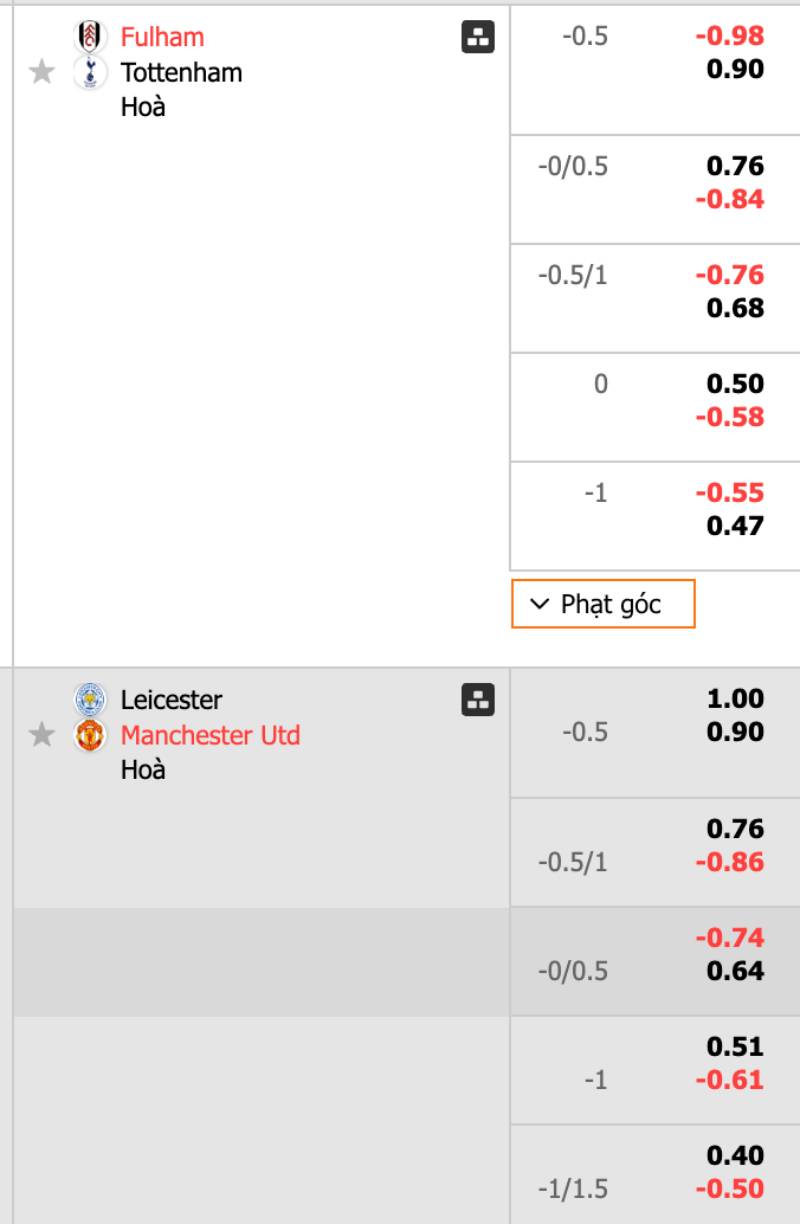Image resolution: width=800 pixels, height=1224 pixels.
Task: Pick Fulham odds -0.98 at -0.5 handicap
Action: tap(730, 36)
